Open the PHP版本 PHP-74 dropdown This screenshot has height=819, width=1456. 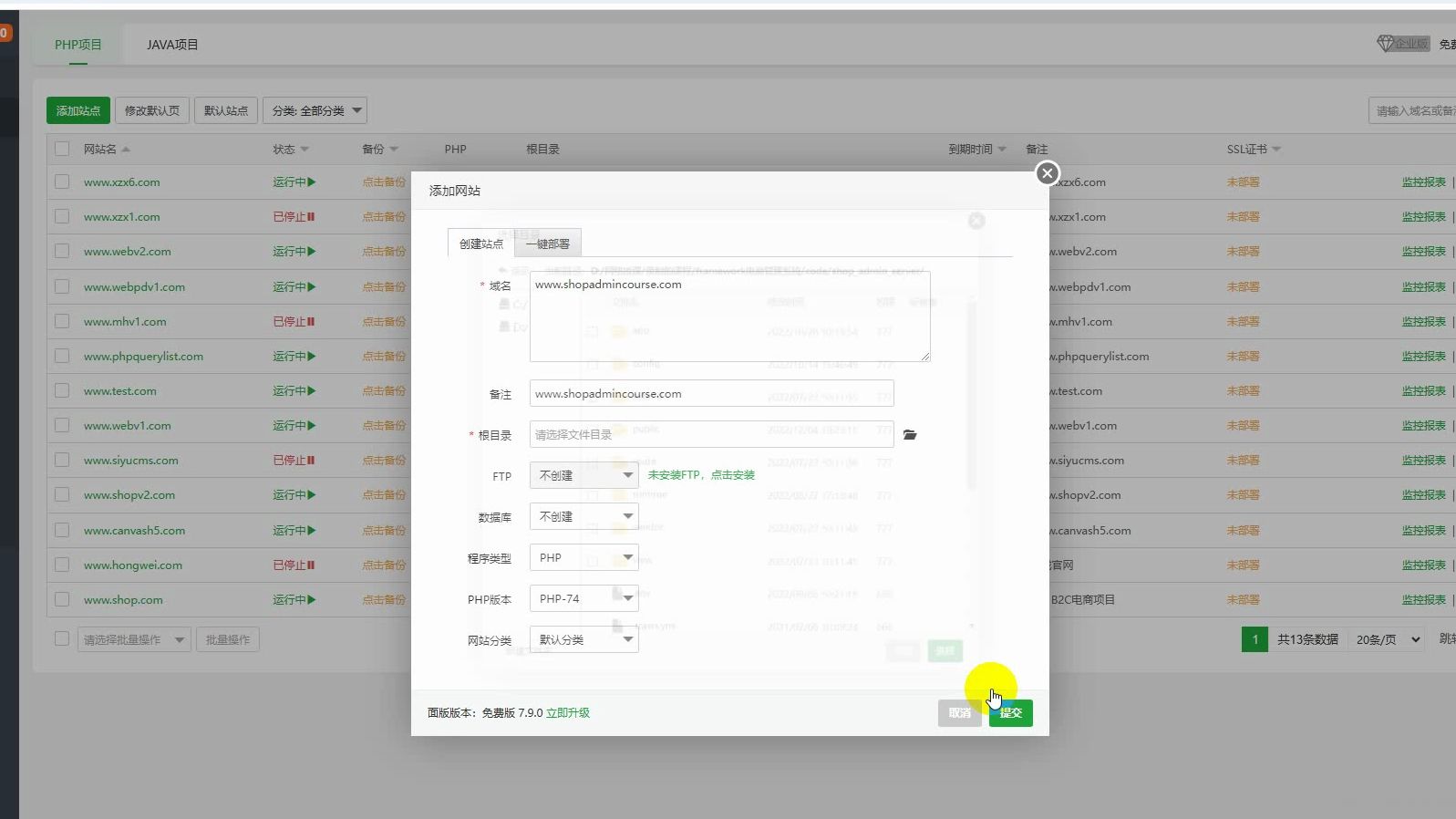click(584, 598)
